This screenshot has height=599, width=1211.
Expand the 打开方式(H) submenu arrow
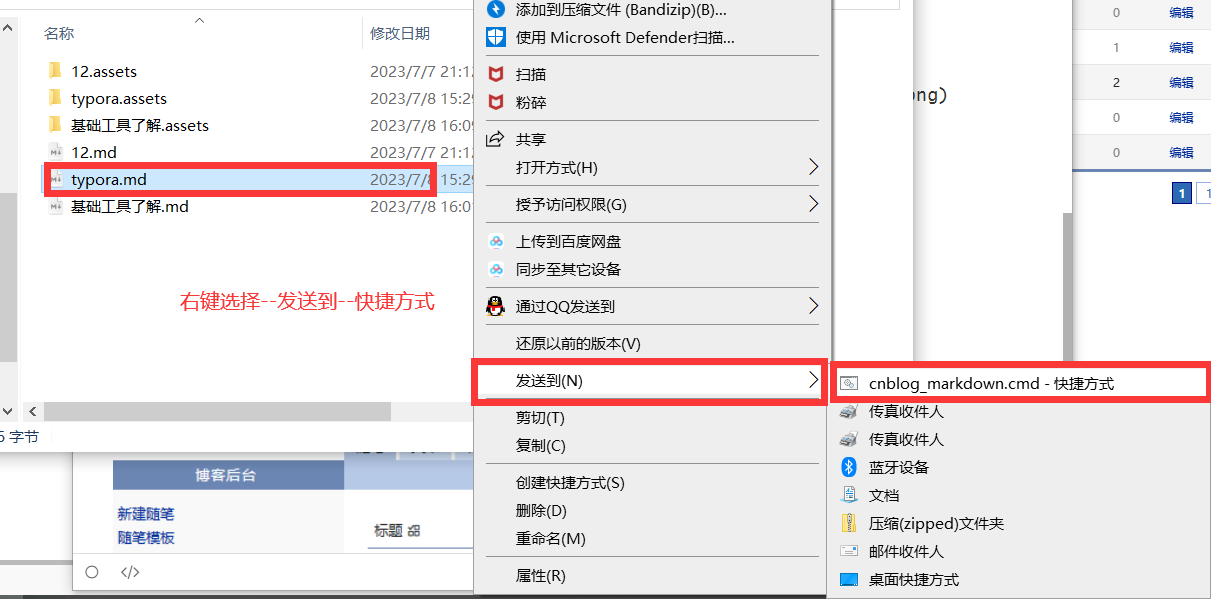coord(813,167)
